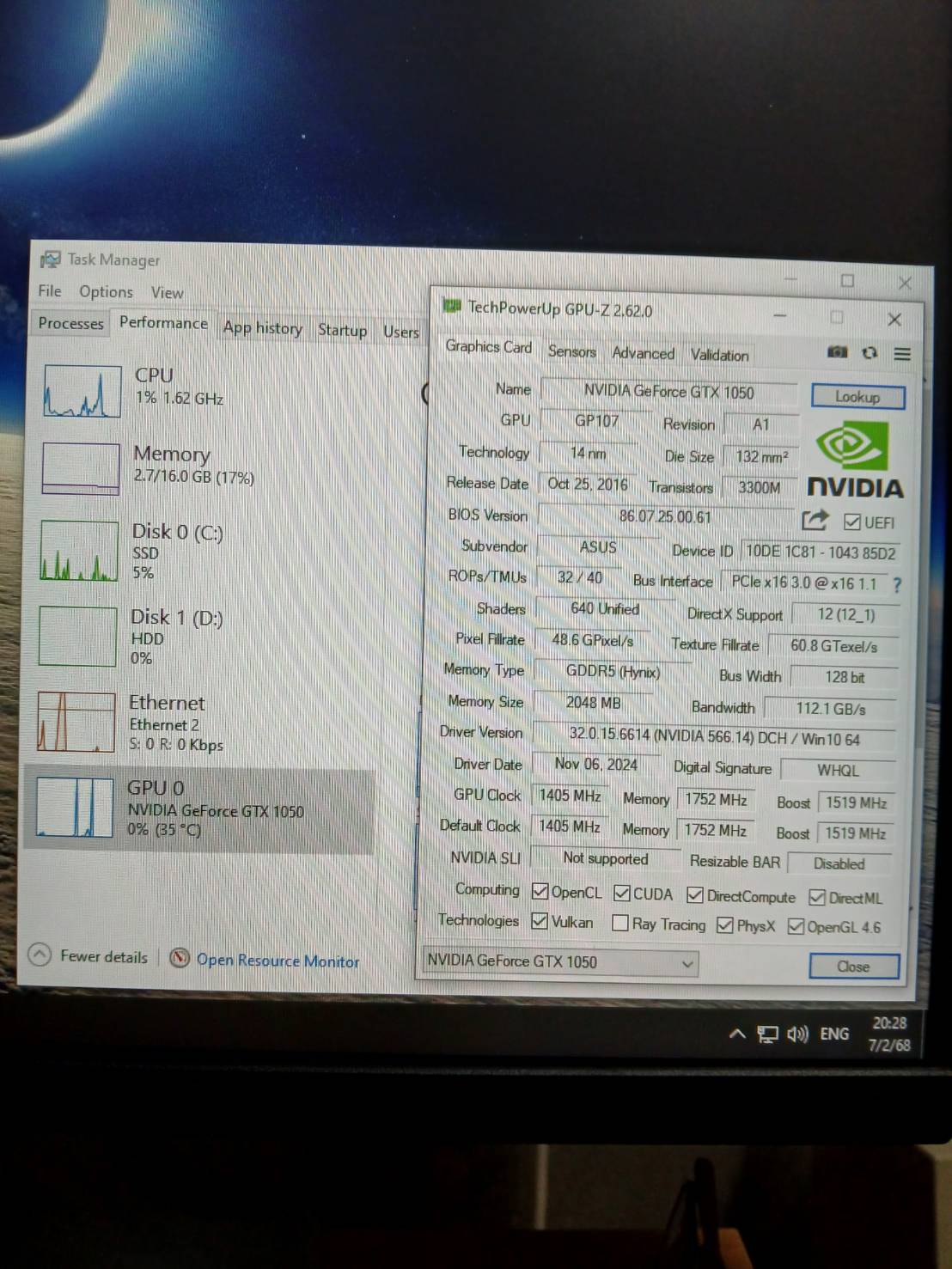952x1269 pixels.
Task: Click the Memory Type value GDDR5 (Hynix)
Action: tap(613, 672)
